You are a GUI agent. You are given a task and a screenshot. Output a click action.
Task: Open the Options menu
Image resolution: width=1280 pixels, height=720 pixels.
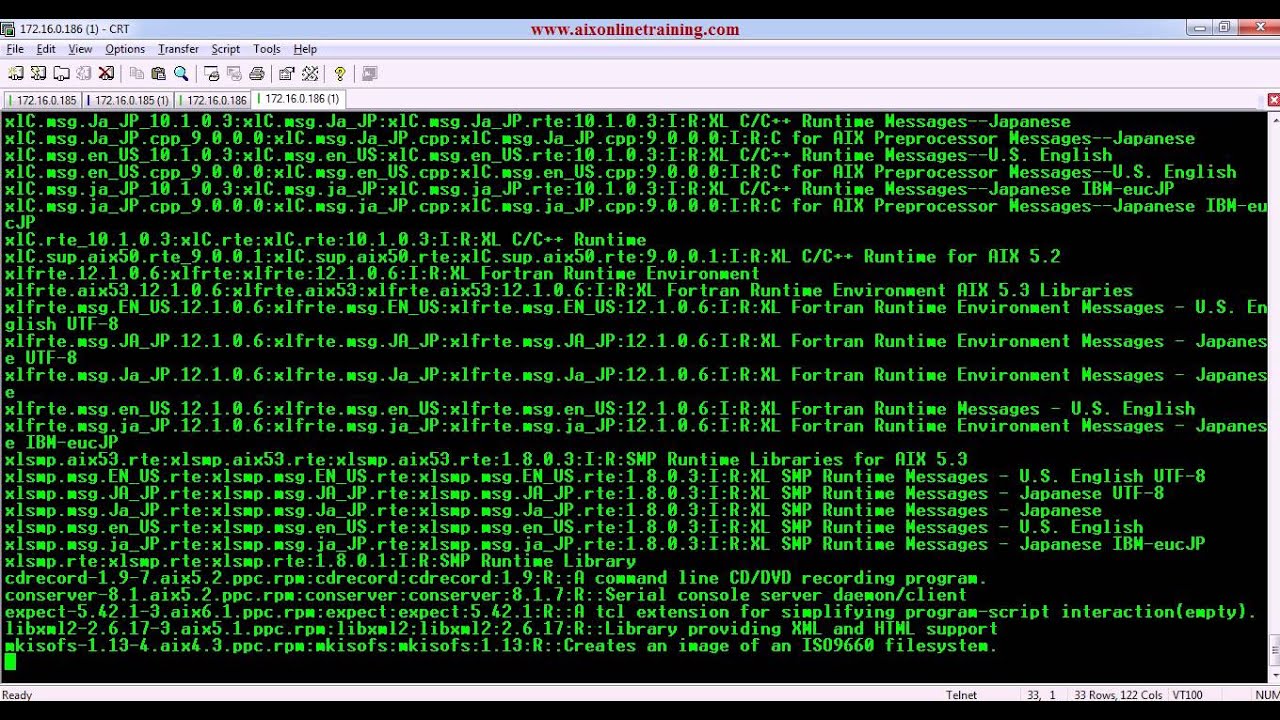click(x=125, y=49)
